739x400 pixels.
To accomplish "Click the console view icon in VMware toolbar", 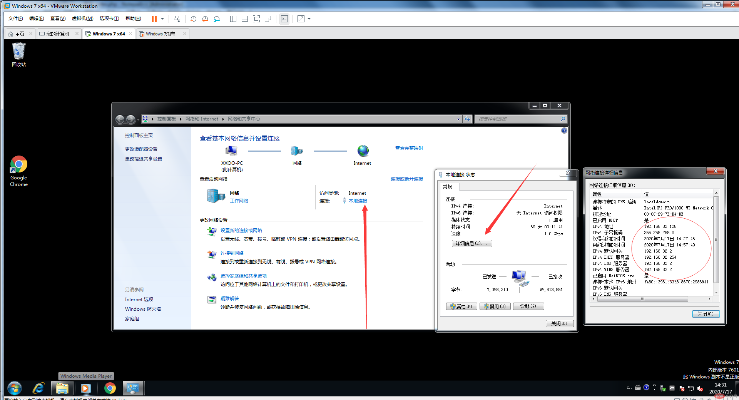I will coord(284,19).
